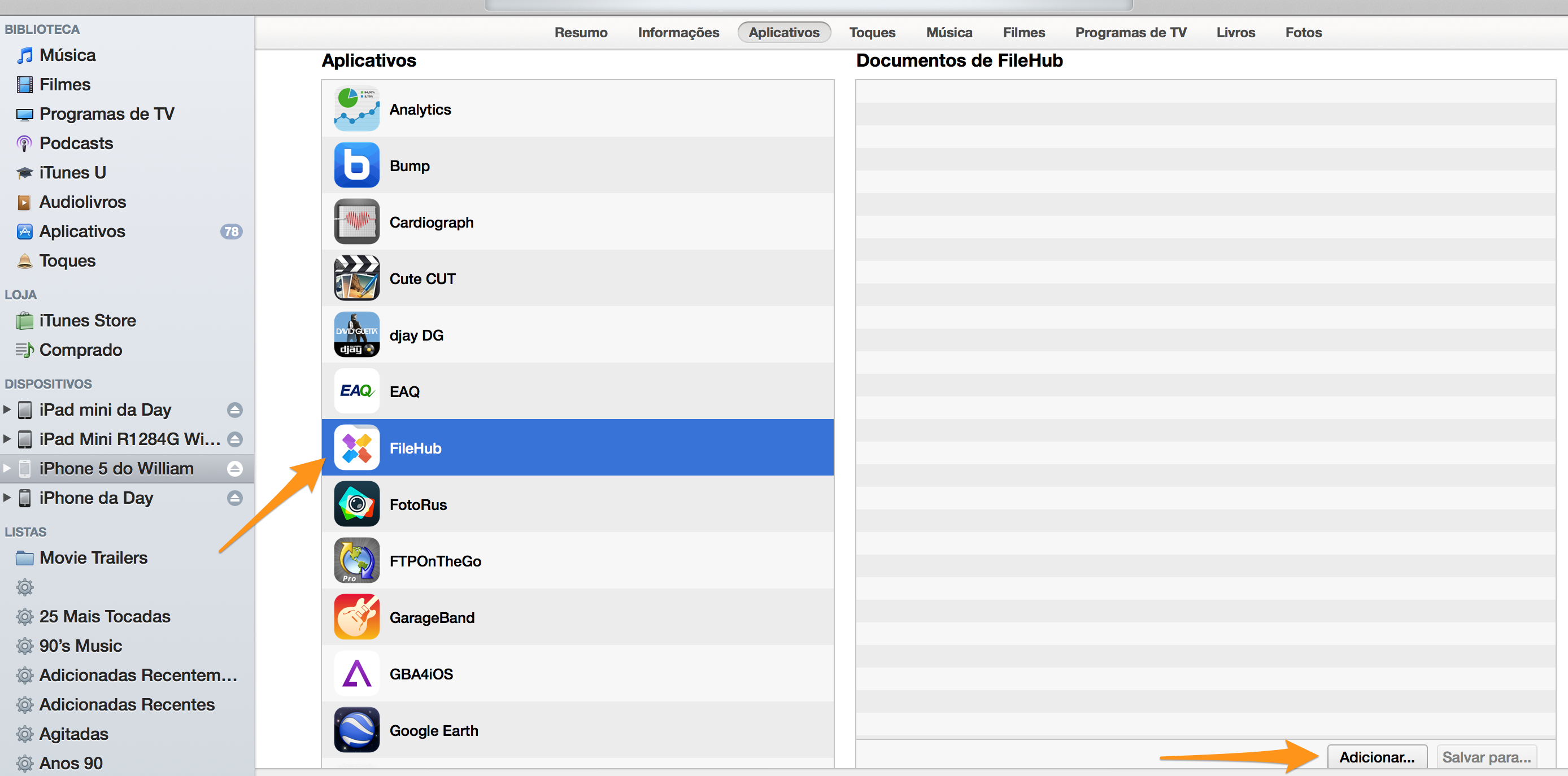The image size is (1568, 776).
Task: Open the Movie Trailers folder icon
Action: 24,557
